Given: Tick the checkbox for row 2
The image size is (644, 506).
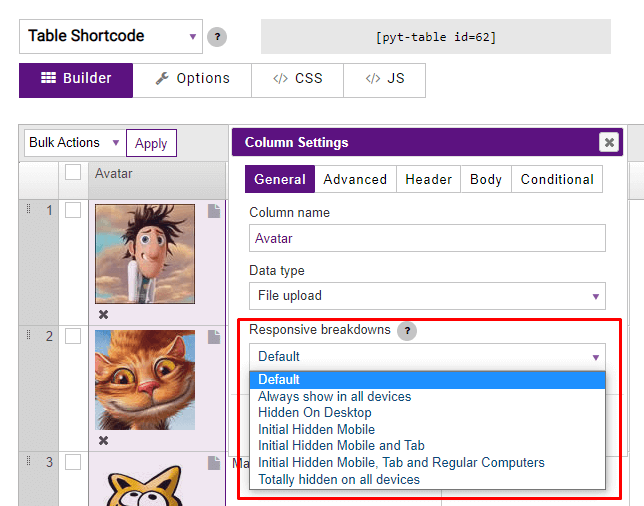Looking at the screenshot, I should click(73, 336).
